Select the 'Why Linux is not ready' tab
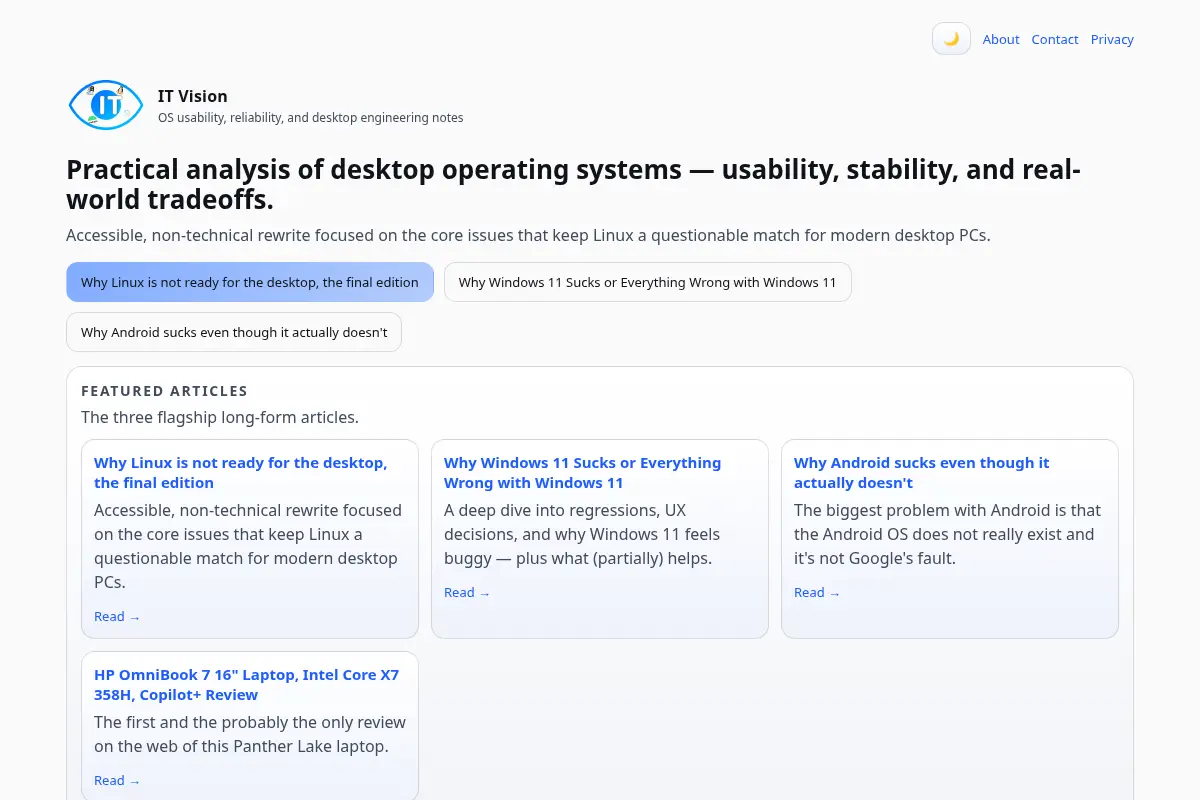This screenshot has width=1200, height=800. pyautogui.click(x=250, y=282)
